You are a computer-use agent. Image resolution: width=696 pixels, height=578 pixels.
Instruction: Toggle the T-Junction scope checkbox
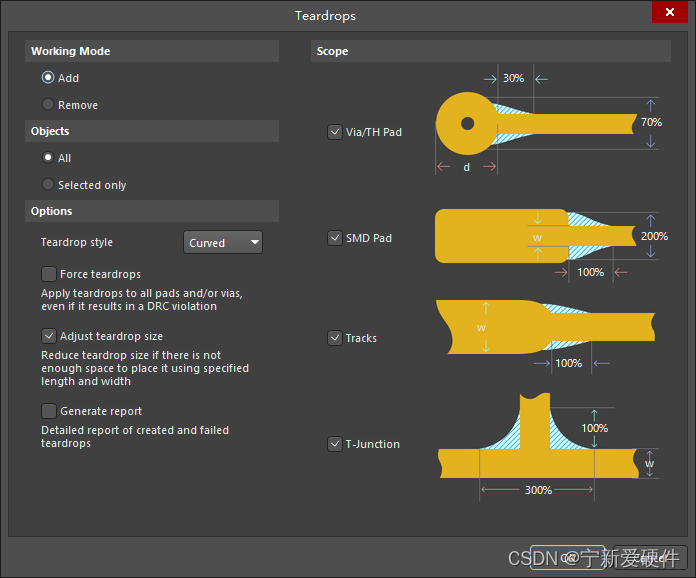coord(335,444)
